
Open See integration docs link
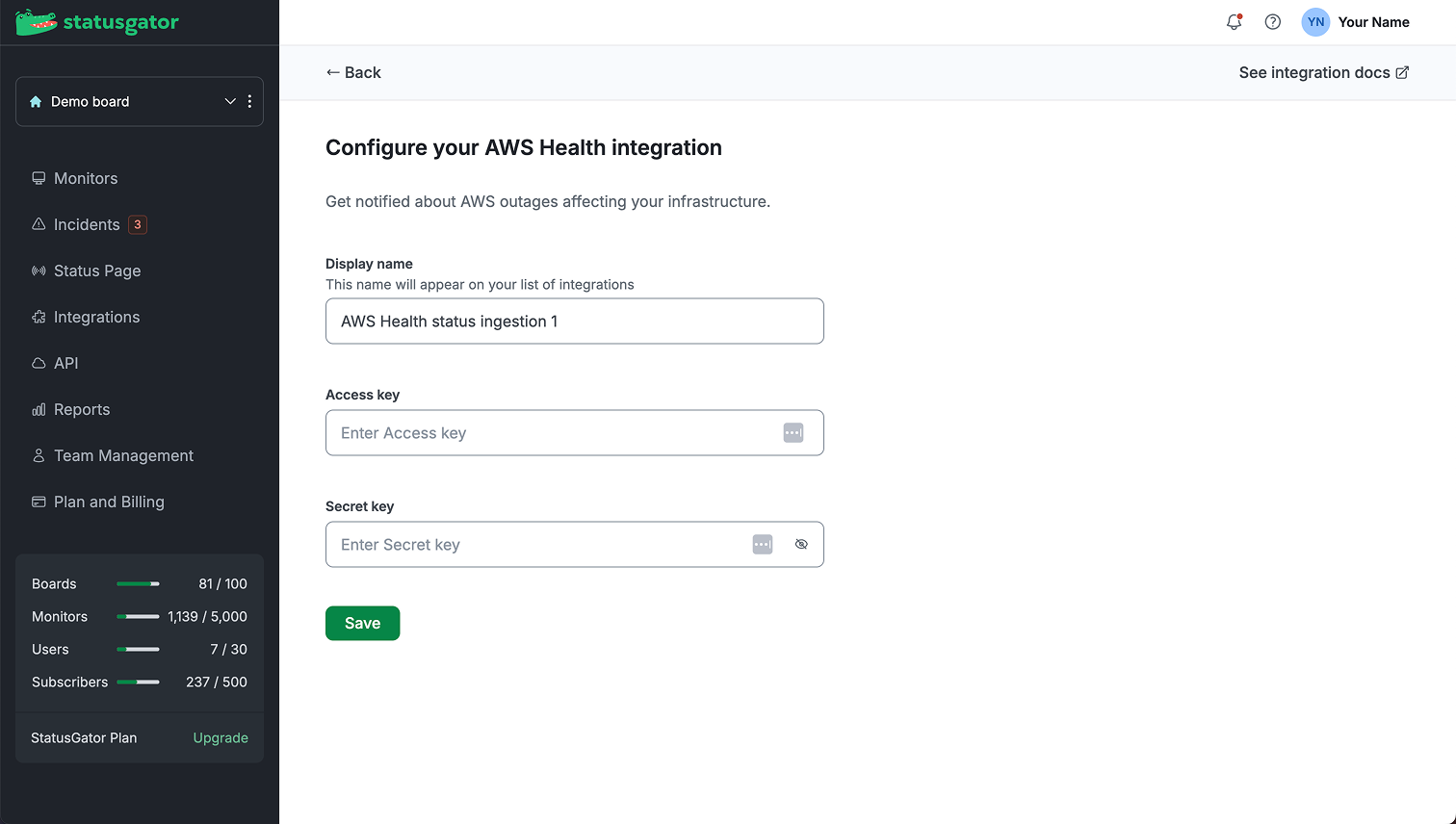[1324, 72]
